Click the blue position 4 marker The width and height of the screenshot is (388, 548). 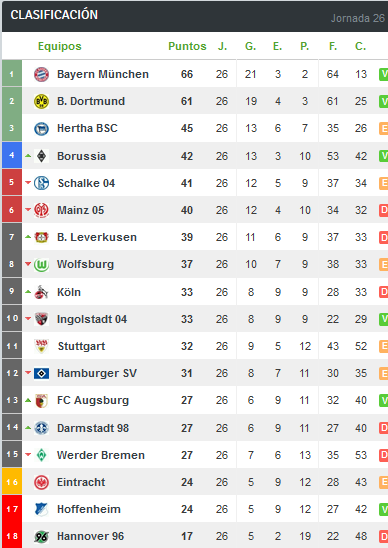[x=12, y=155]
